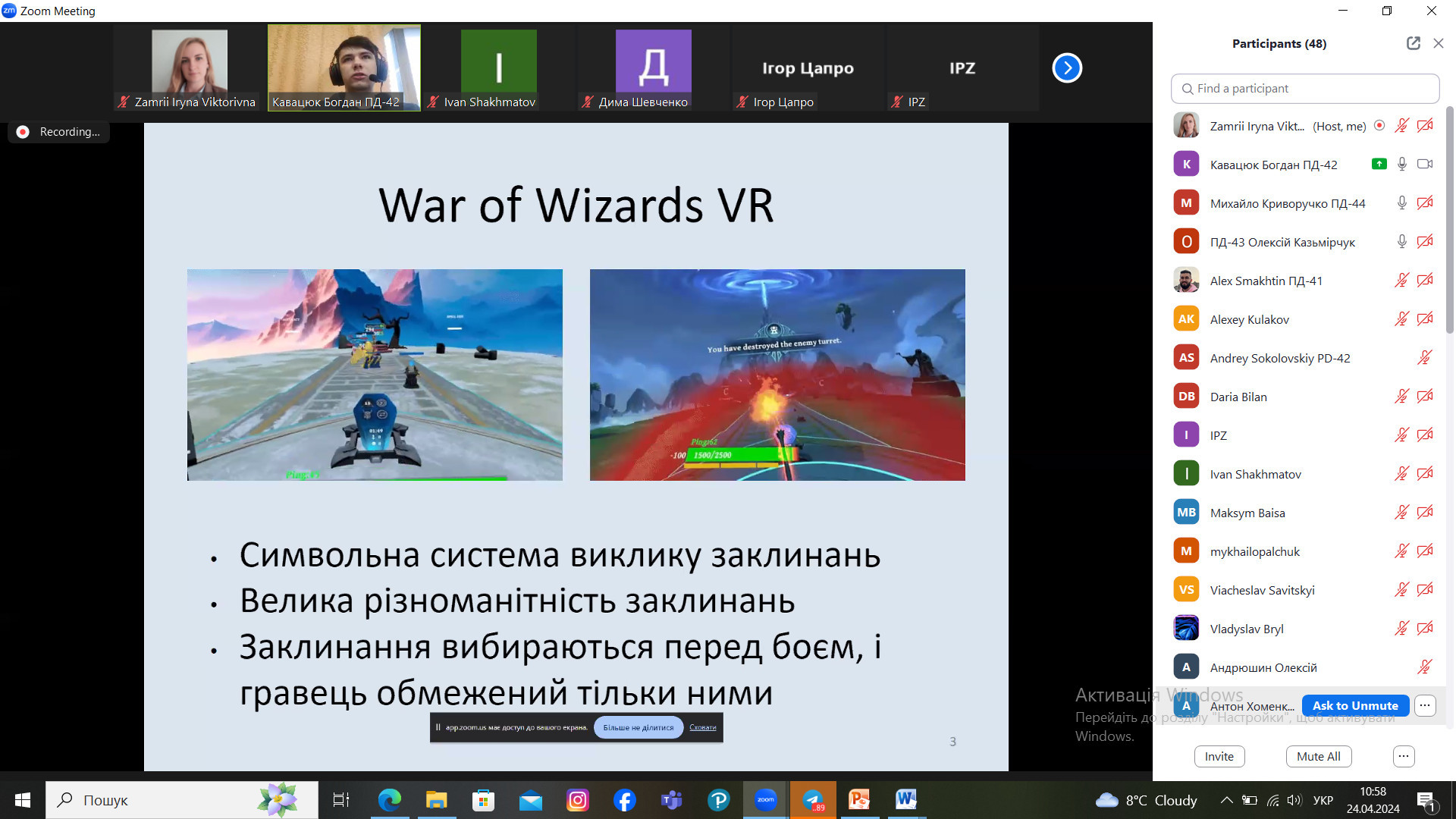Image resolution: width=1456 pixels, height=819 pixels.
Task: Click muted mic icon for Андрюшин Олексій
Action: (1424, 667)
